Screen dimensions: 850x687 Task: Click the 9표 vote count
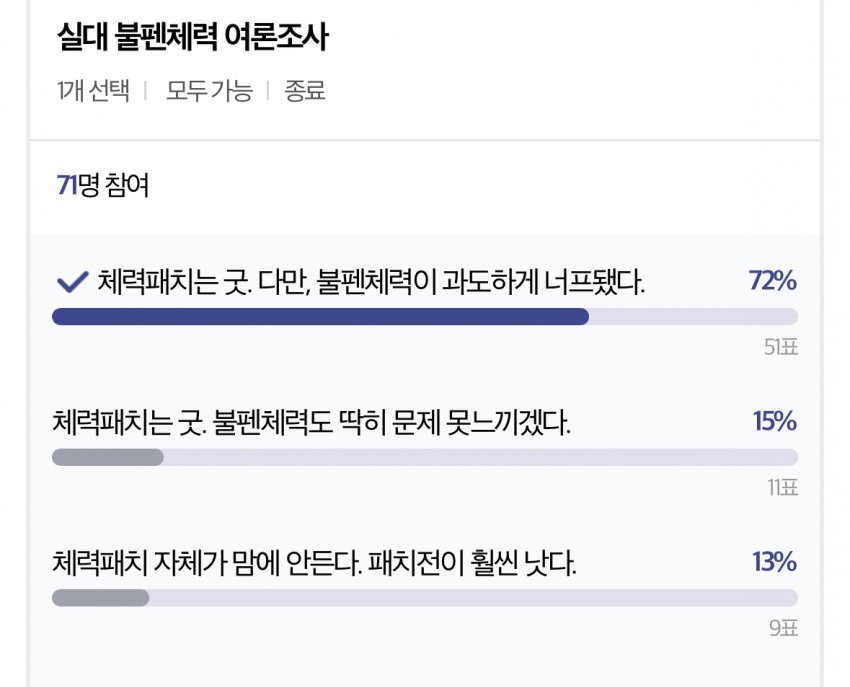[x=784, y=629]
